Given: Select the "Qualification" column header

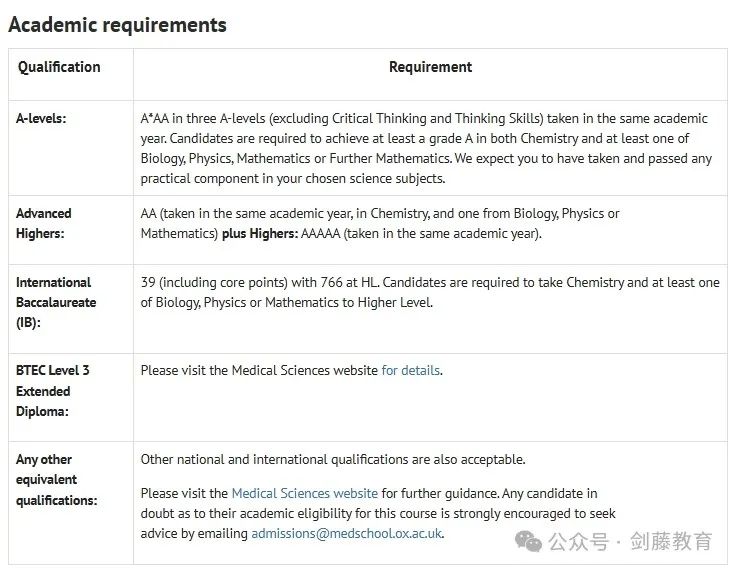Looking at the screenshot, I should coord(59,67).
